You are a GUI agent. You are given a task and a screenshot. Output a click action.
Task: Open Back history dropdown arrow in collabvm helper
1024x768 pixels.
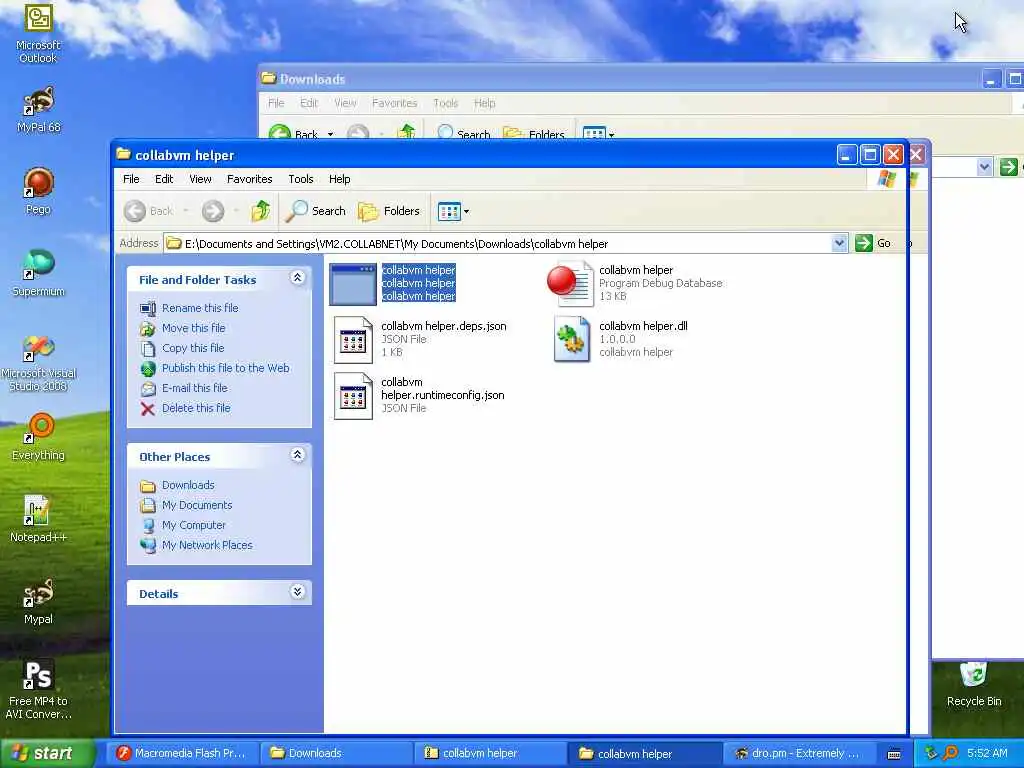point(185,211)
